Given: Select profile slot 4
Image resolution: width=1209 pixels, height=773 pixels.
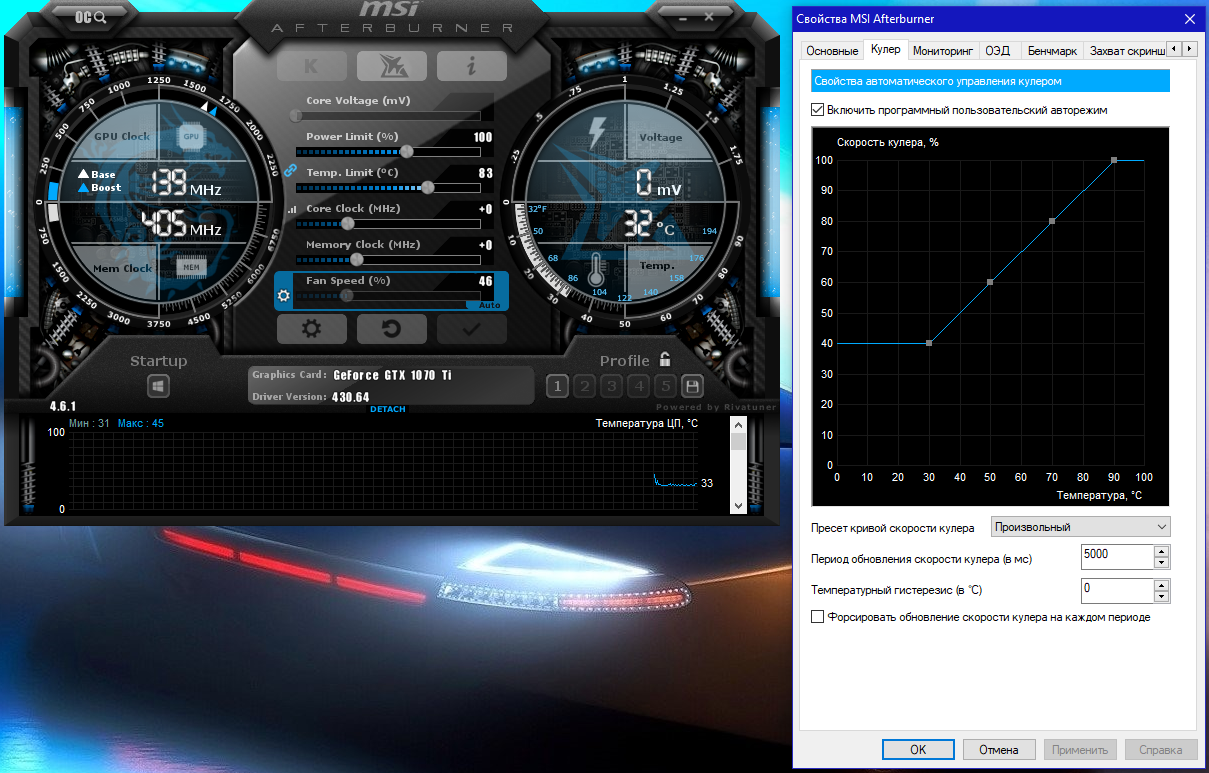Looking at the screenshot, I should (x=639, y=386).
